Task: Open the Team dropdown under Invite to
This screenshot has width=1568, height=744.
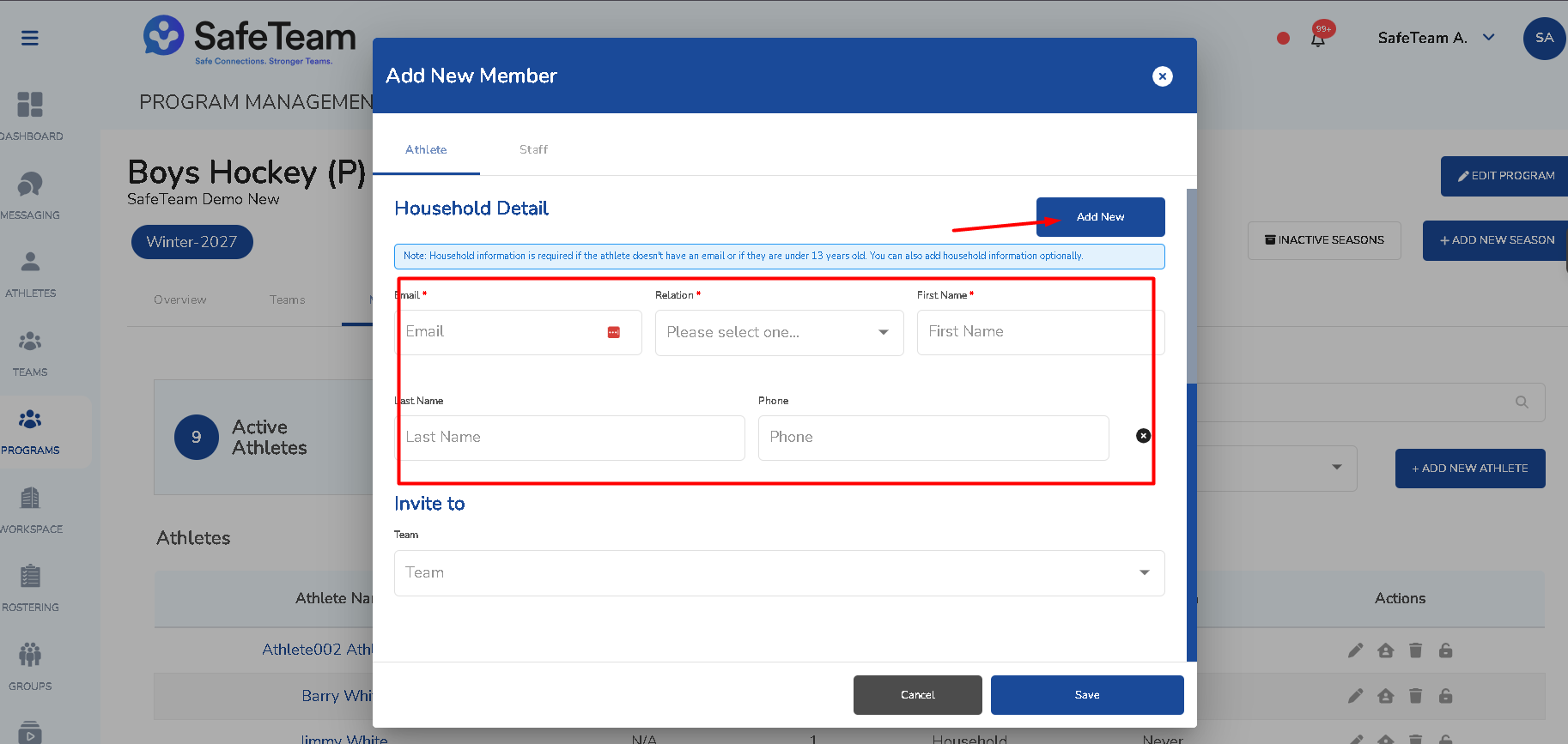Action: click(x=779, y=573)
